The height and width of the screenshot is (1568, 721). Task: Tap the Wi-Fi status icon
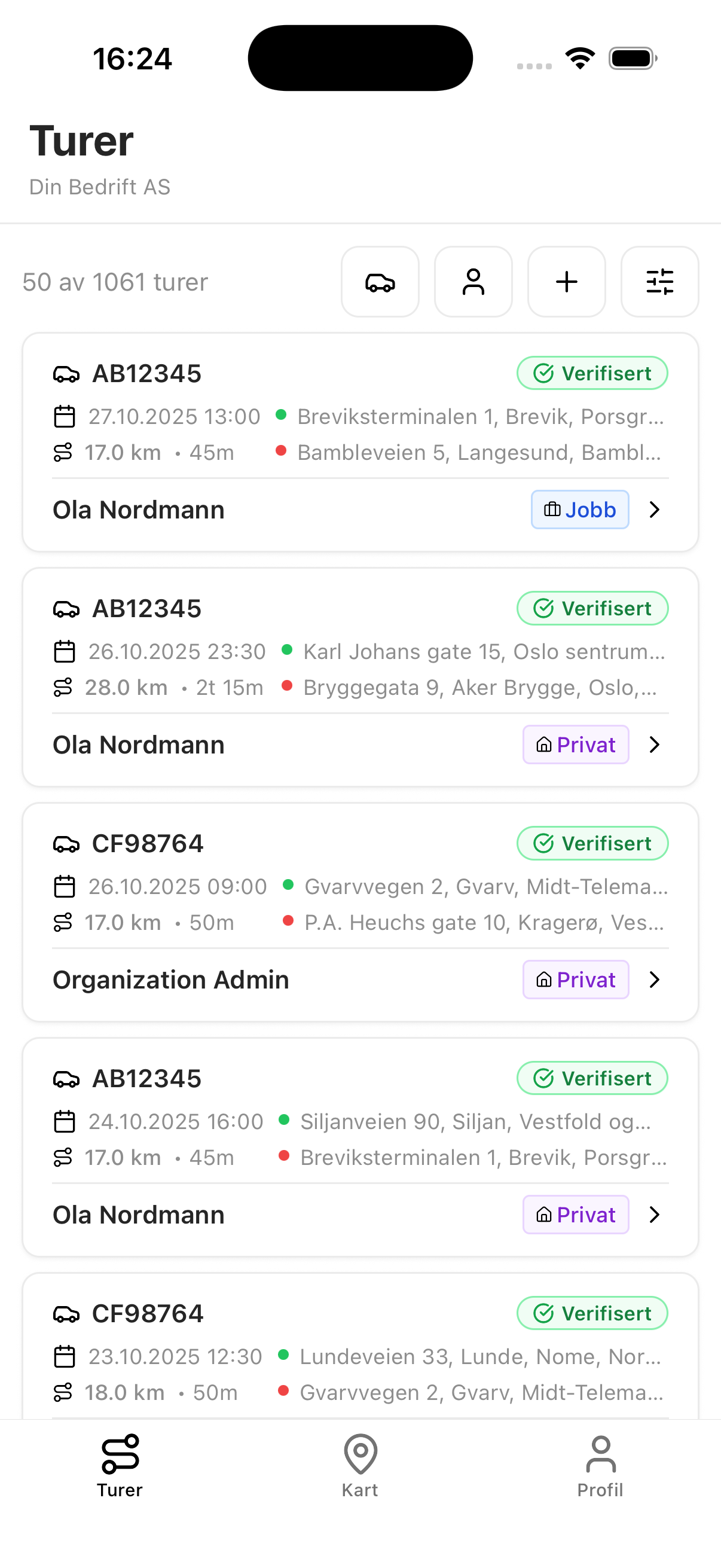click(580, 59)
